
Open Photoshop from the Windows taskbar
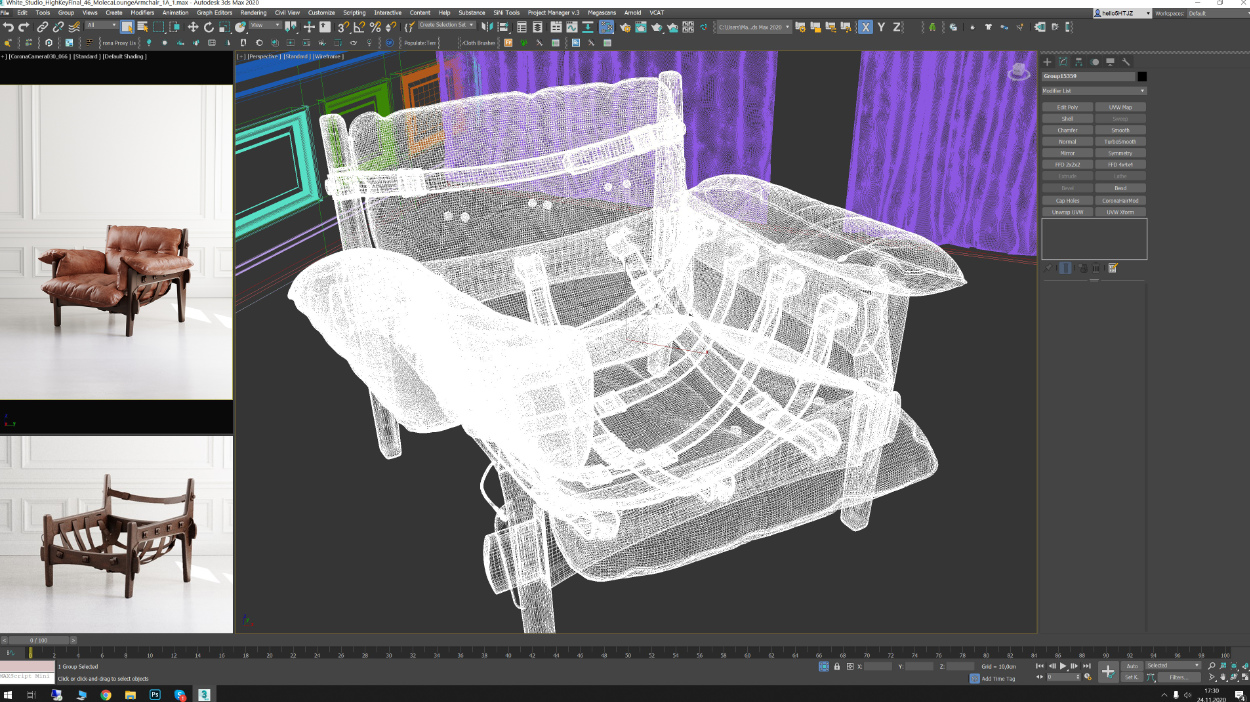pos(155,694)
